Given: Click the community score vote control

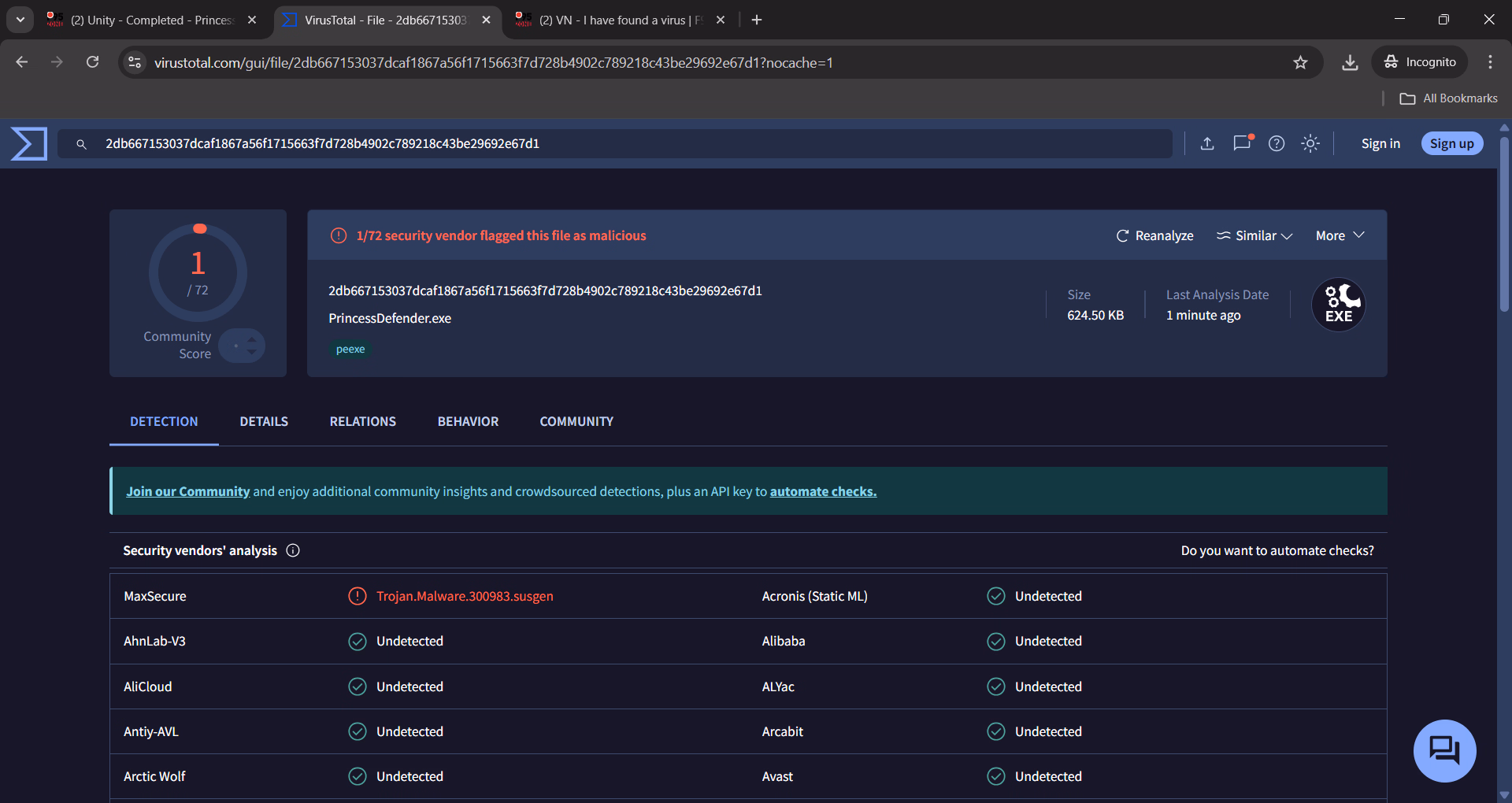Looking at the screenshot, I should tap(243, 346).
